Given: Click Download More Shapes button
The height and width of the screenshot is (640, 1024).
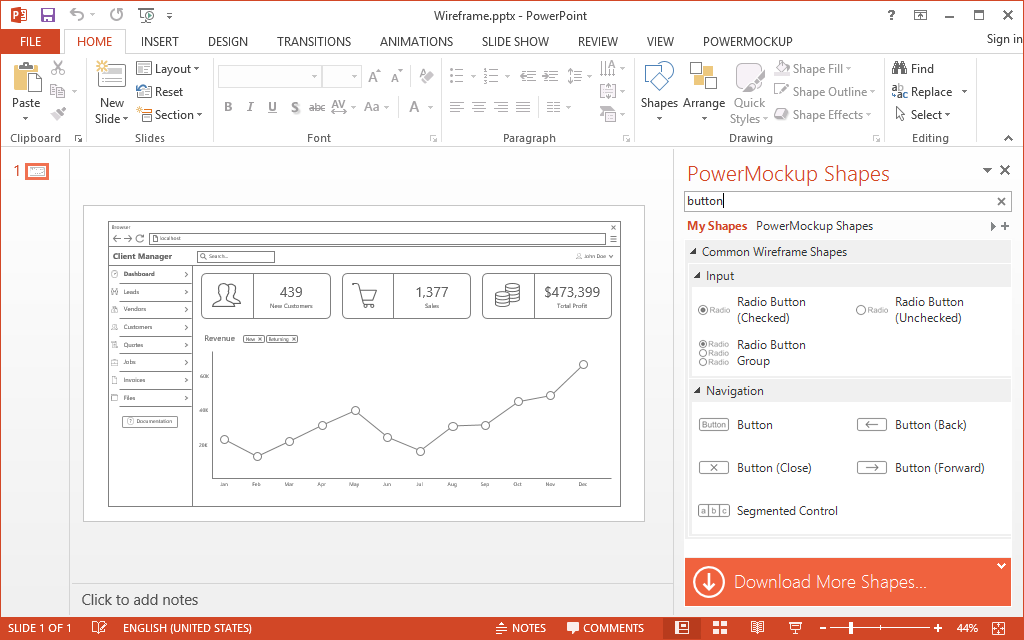Looking at the screenshot, I should tap(847, 581).
